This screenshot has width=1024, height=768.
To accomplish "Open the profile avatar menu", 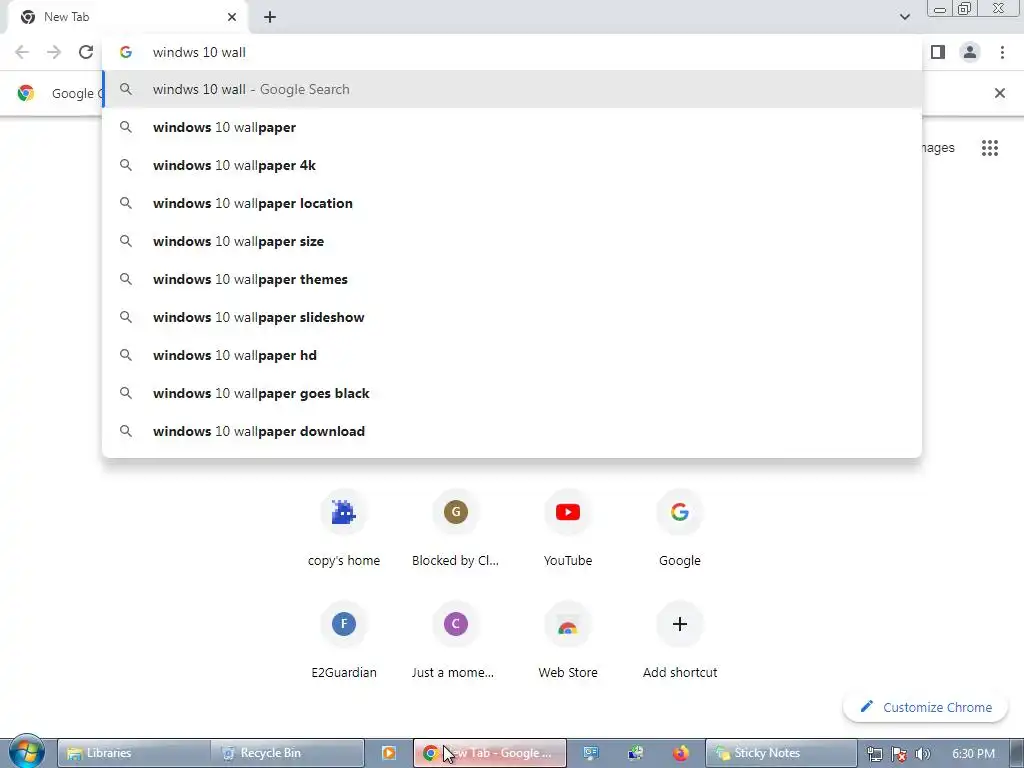I will coord(970,52).
